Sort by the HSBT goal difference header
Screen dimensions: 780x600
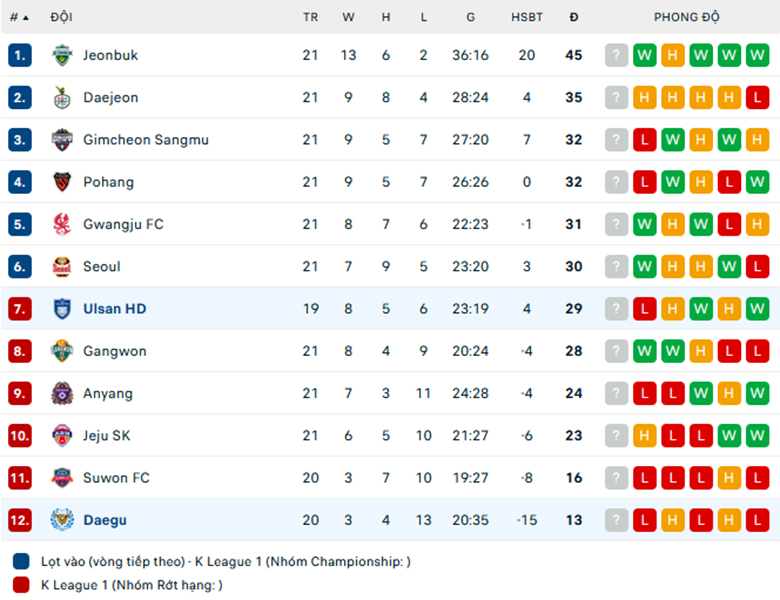coord(527,17)
